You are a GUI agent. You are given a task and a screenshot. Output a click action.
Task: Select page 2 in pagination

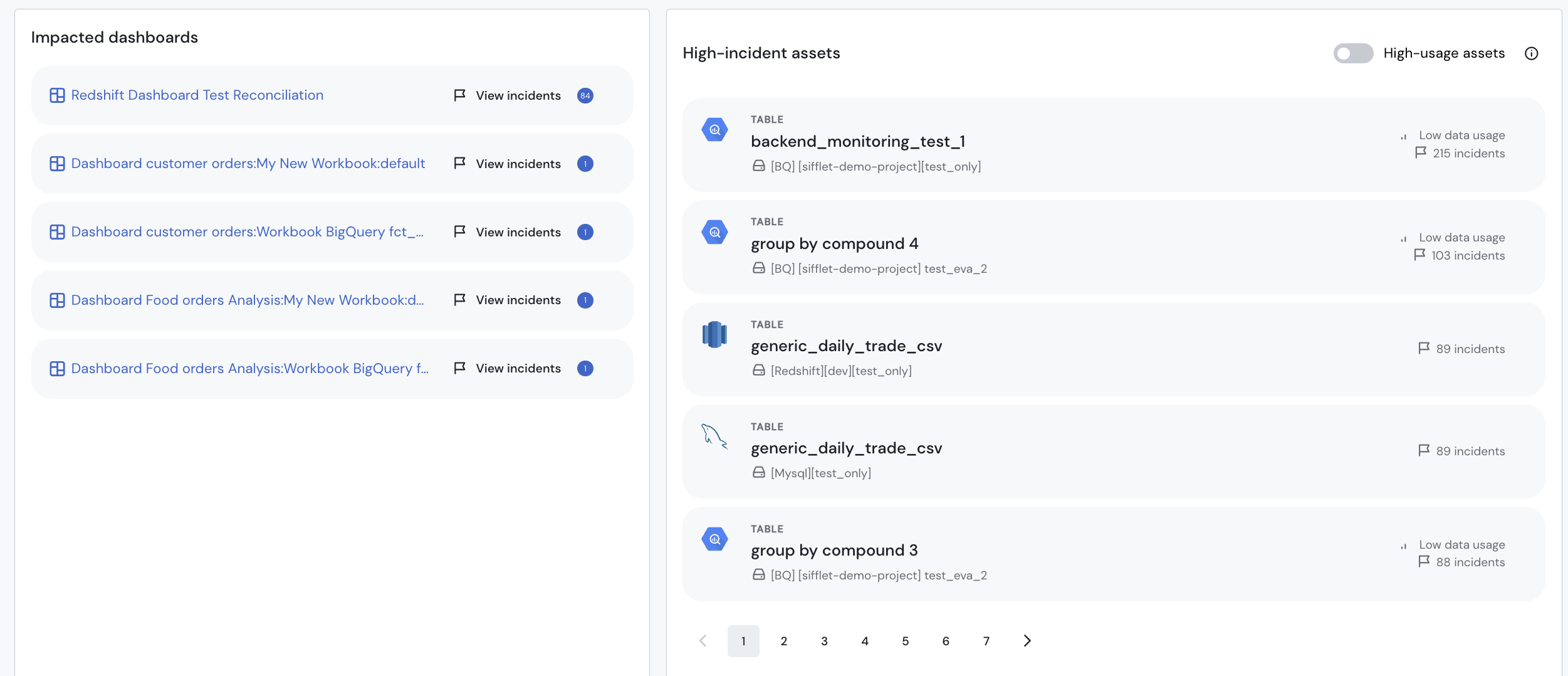point(783,640)
